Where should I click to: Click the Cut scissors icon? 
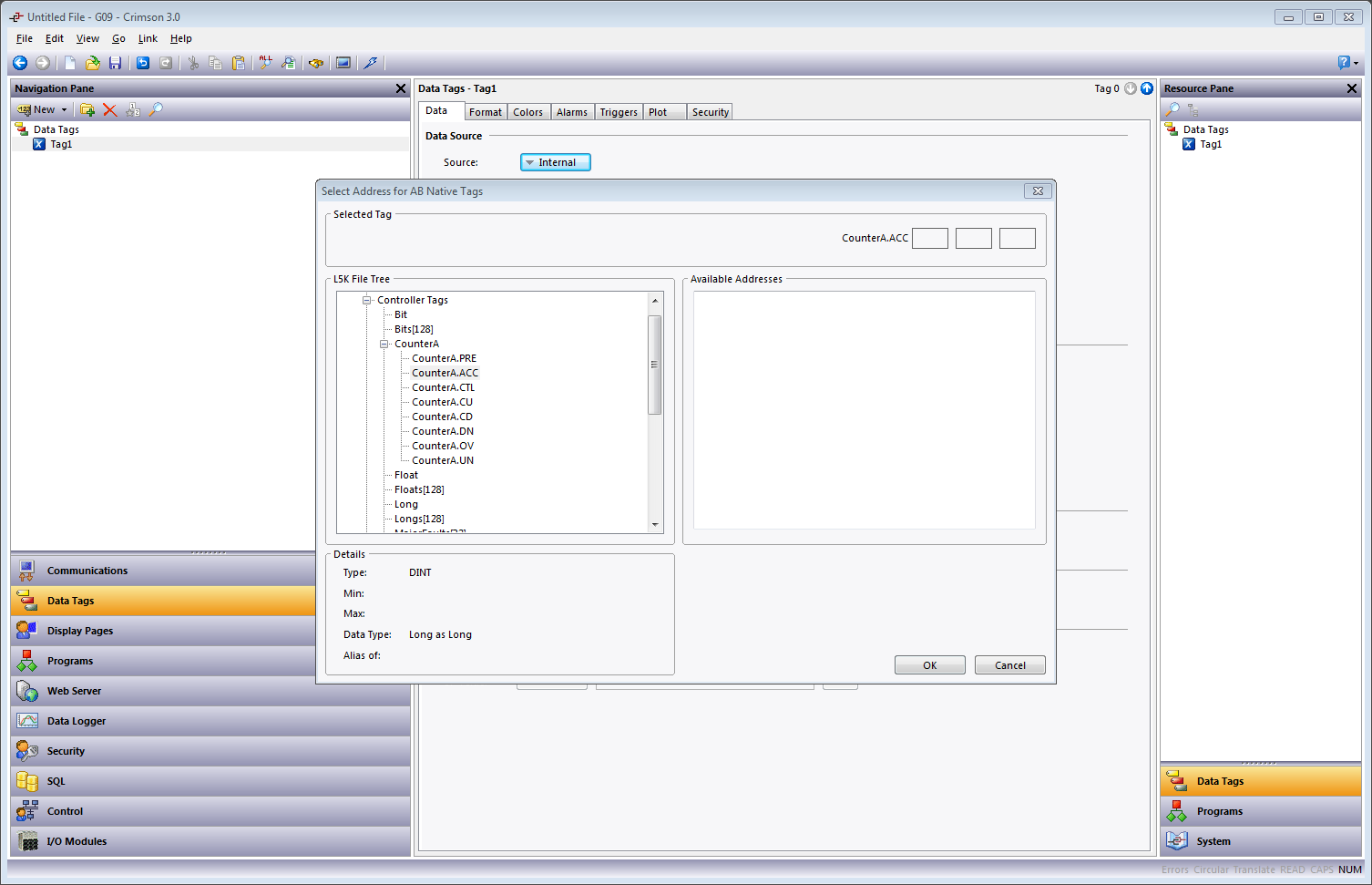click(193, 63)
